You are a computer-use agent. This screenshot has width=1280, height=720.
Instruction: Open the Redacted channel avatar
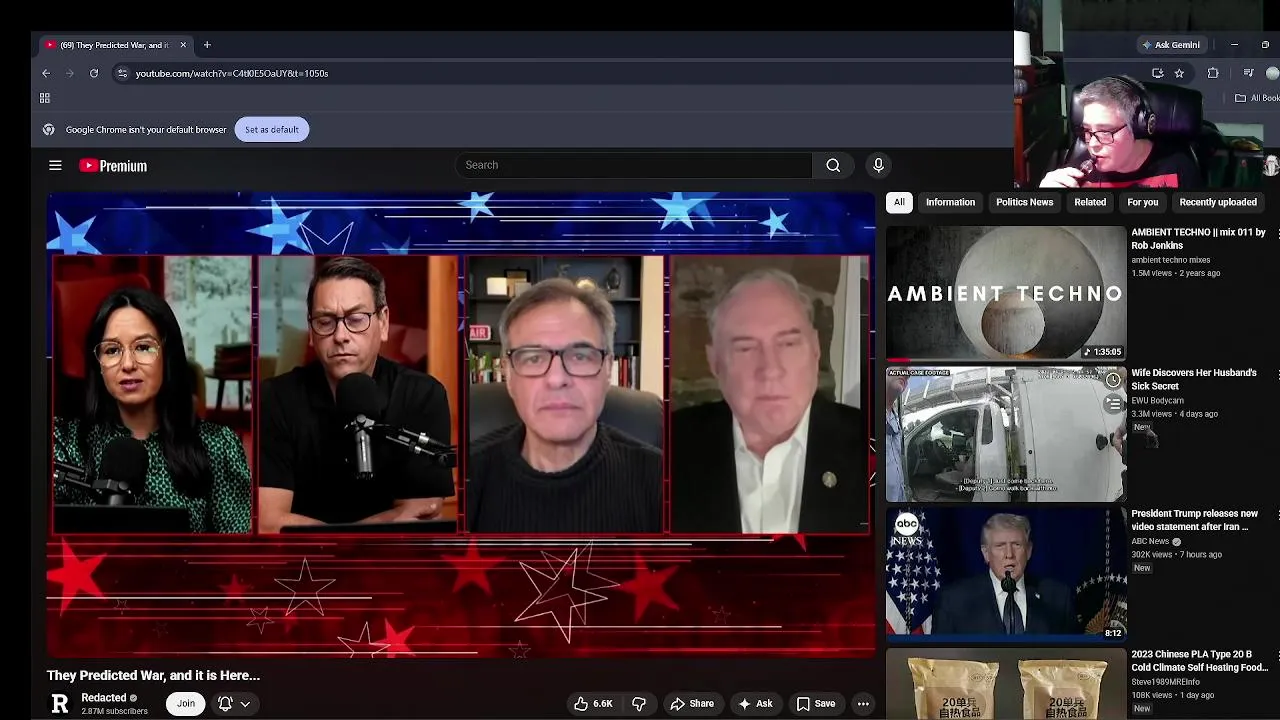pos(60,704)
